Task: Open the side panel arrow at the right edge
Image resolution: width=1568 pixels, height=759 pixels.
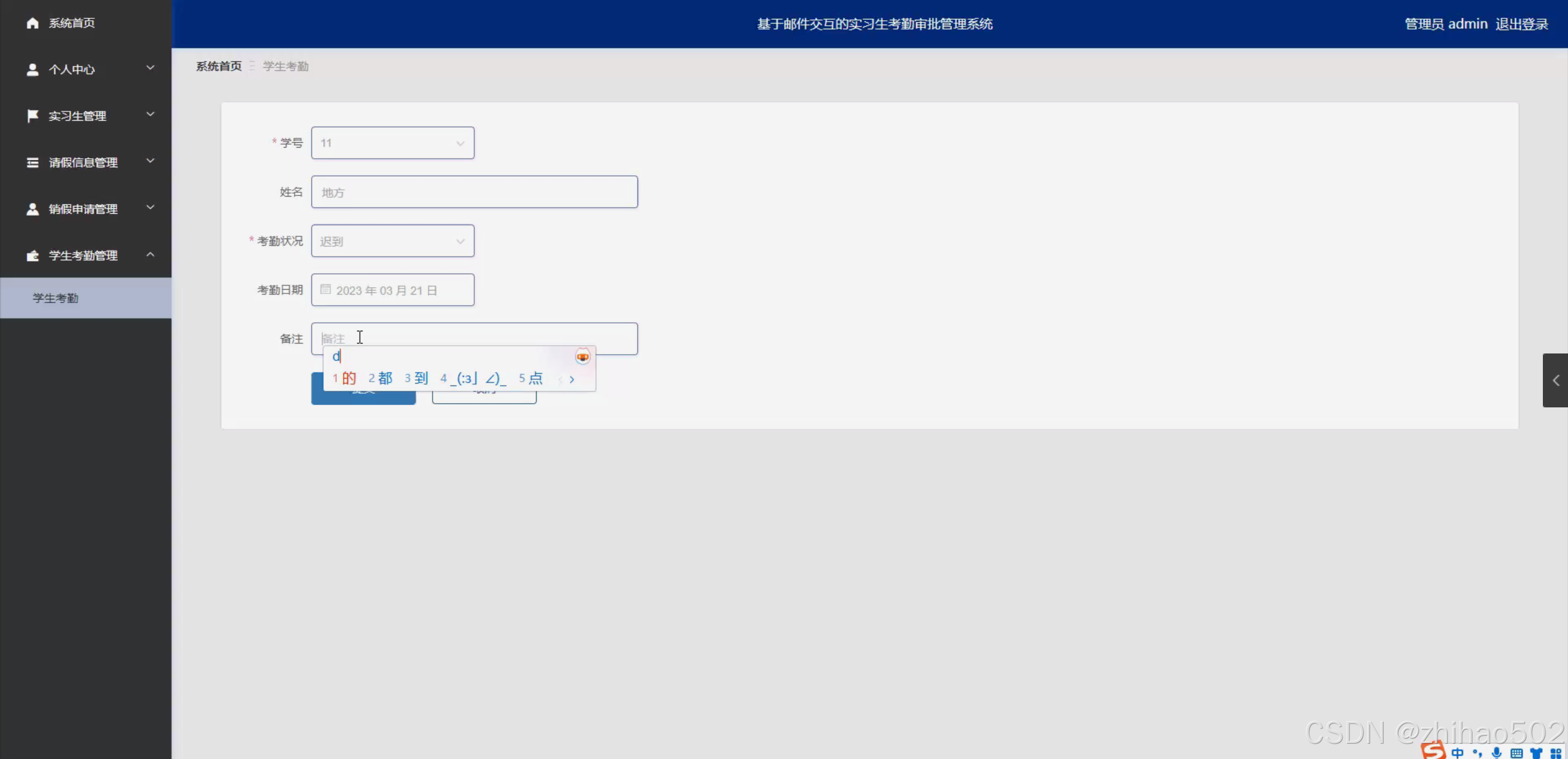Action: pos(1555,380)
